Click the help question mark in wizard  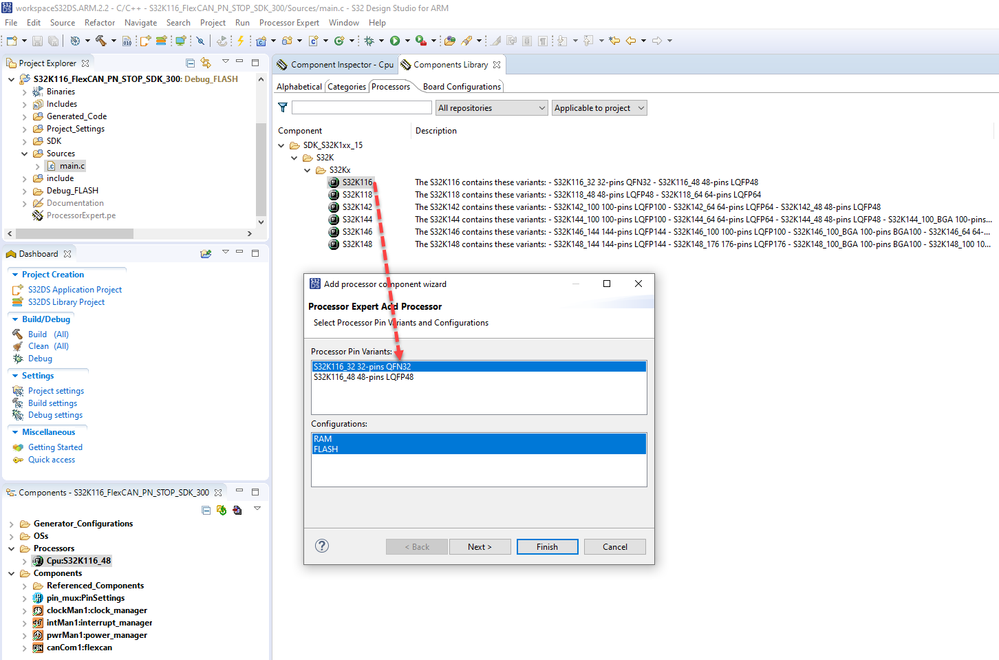[x=322, y=546]
